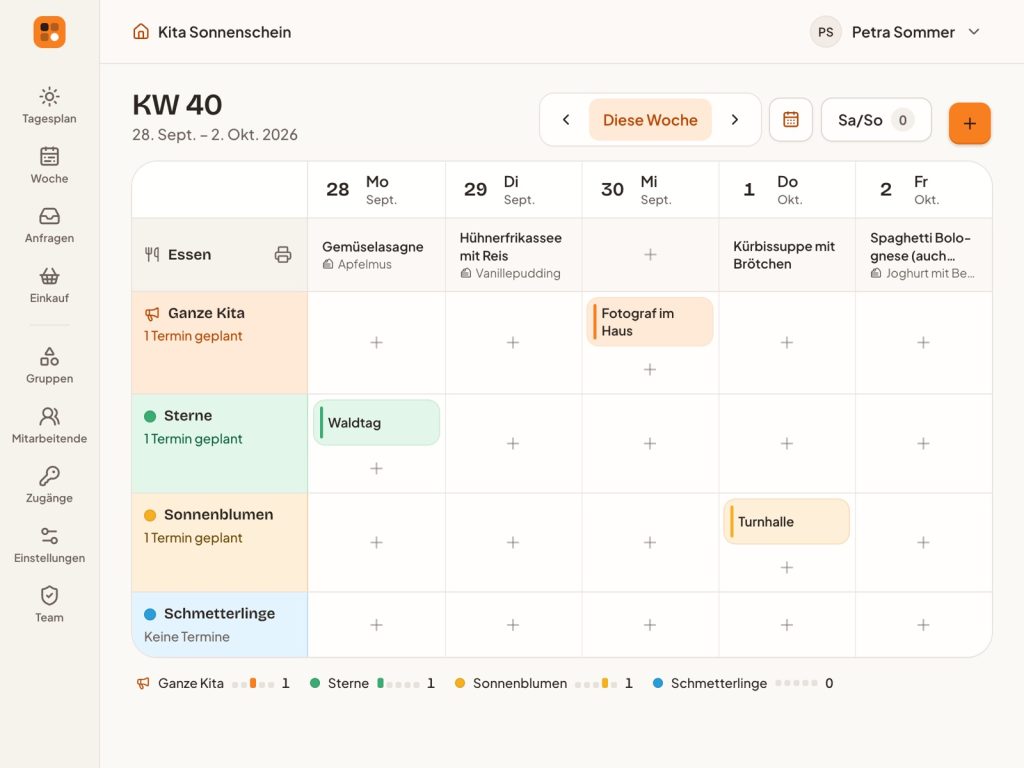Select the Wednesday 30 Sept. column header
This screenshot has height=768, width=1024.
[650, 189]
